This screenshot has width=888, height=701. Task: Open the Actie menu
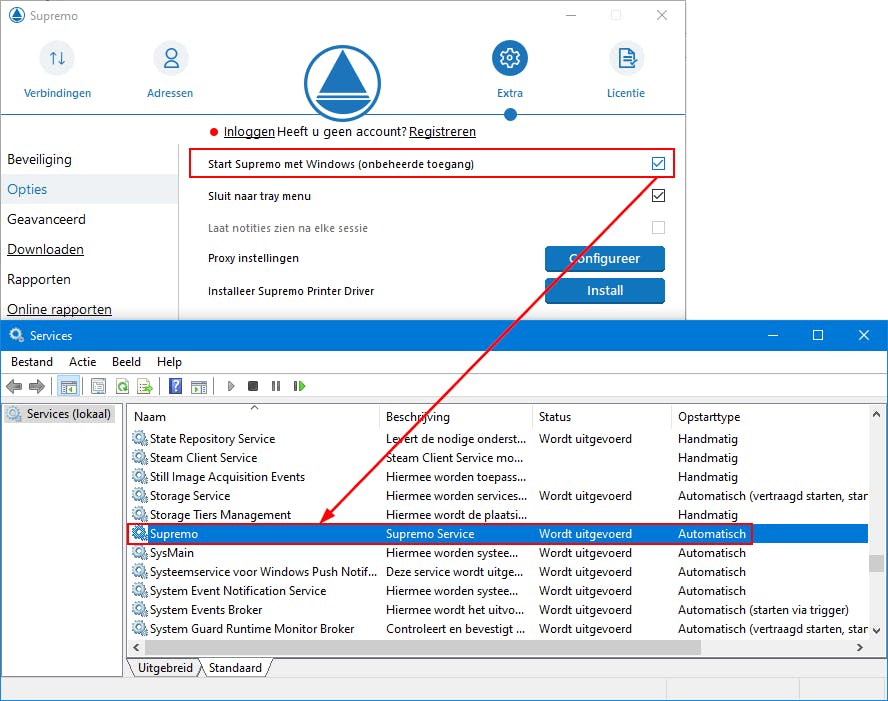pyautogui.click(x=83, y=361)
